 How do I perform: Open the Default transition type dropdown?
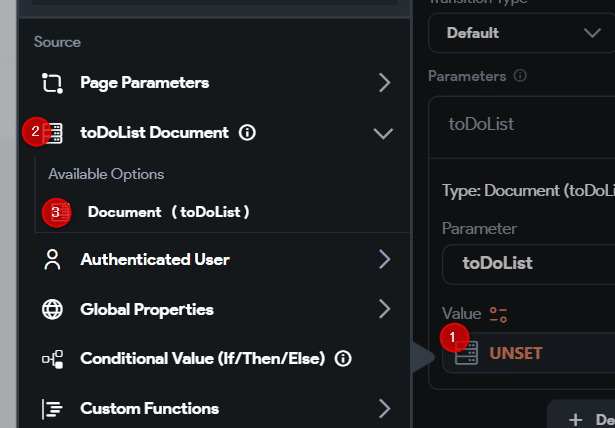522,33
